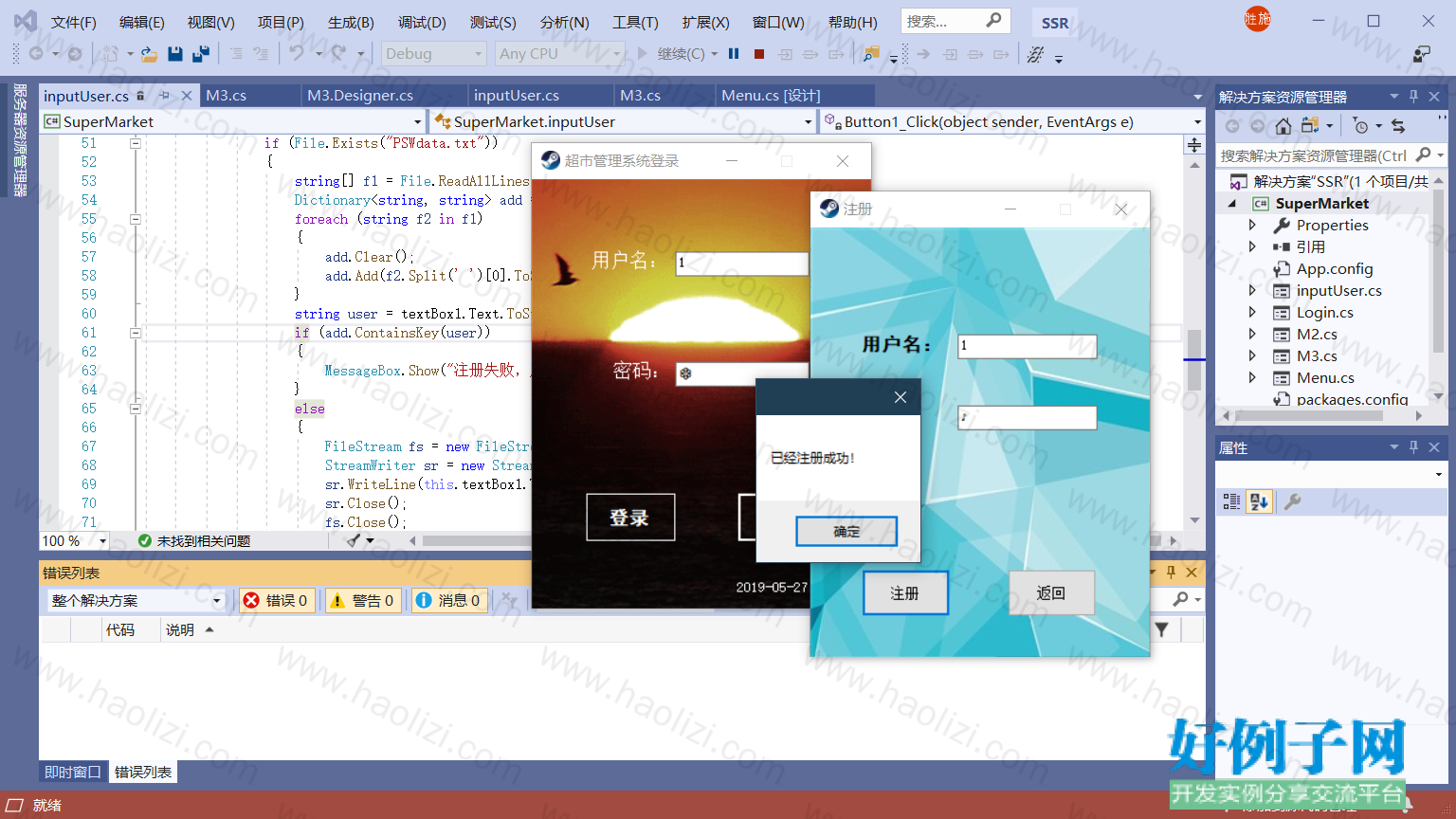Click the Undo arrow in the toolbar
The width and height of the screenshot is (1456, 819).
pyautogui.click(x=297, y=54)
